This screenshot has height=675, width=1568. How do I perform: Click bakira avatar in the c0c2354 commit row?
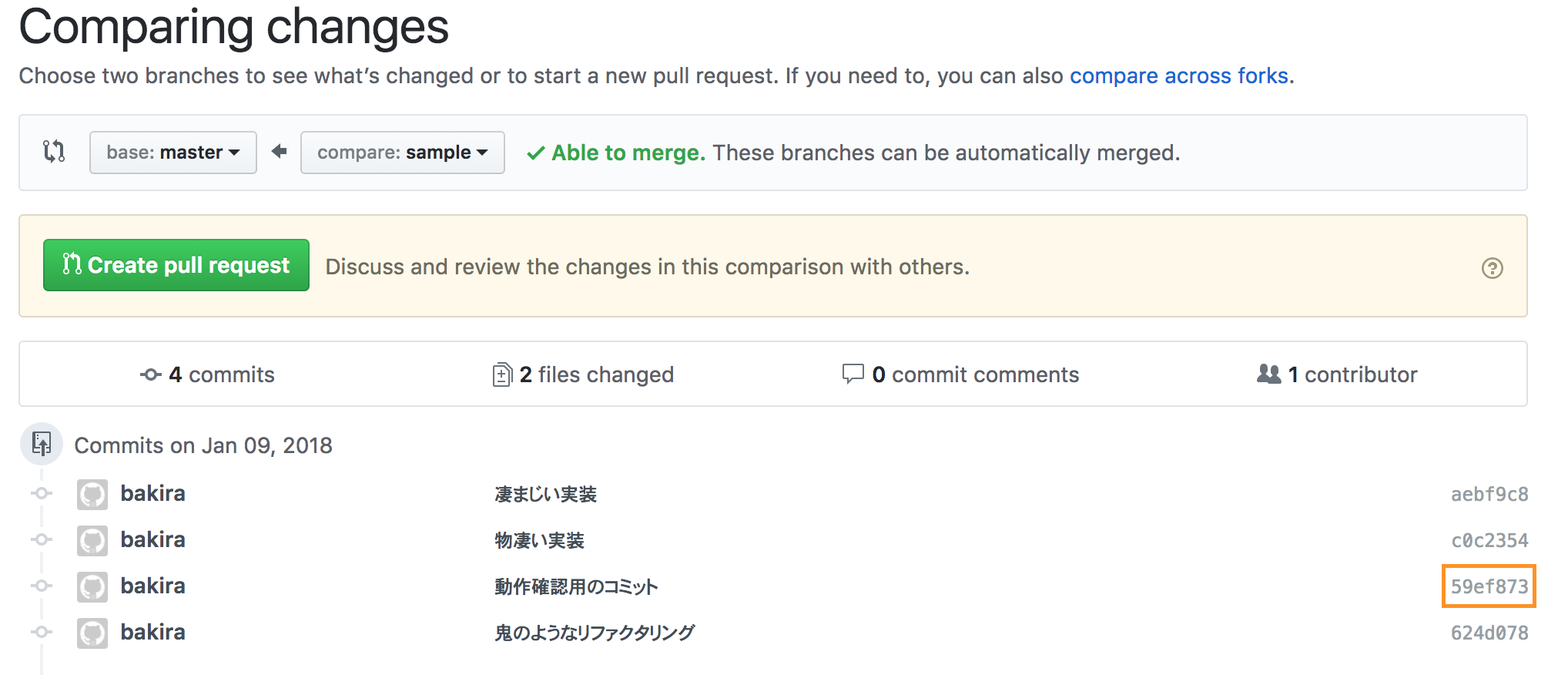tap(92, 541)
